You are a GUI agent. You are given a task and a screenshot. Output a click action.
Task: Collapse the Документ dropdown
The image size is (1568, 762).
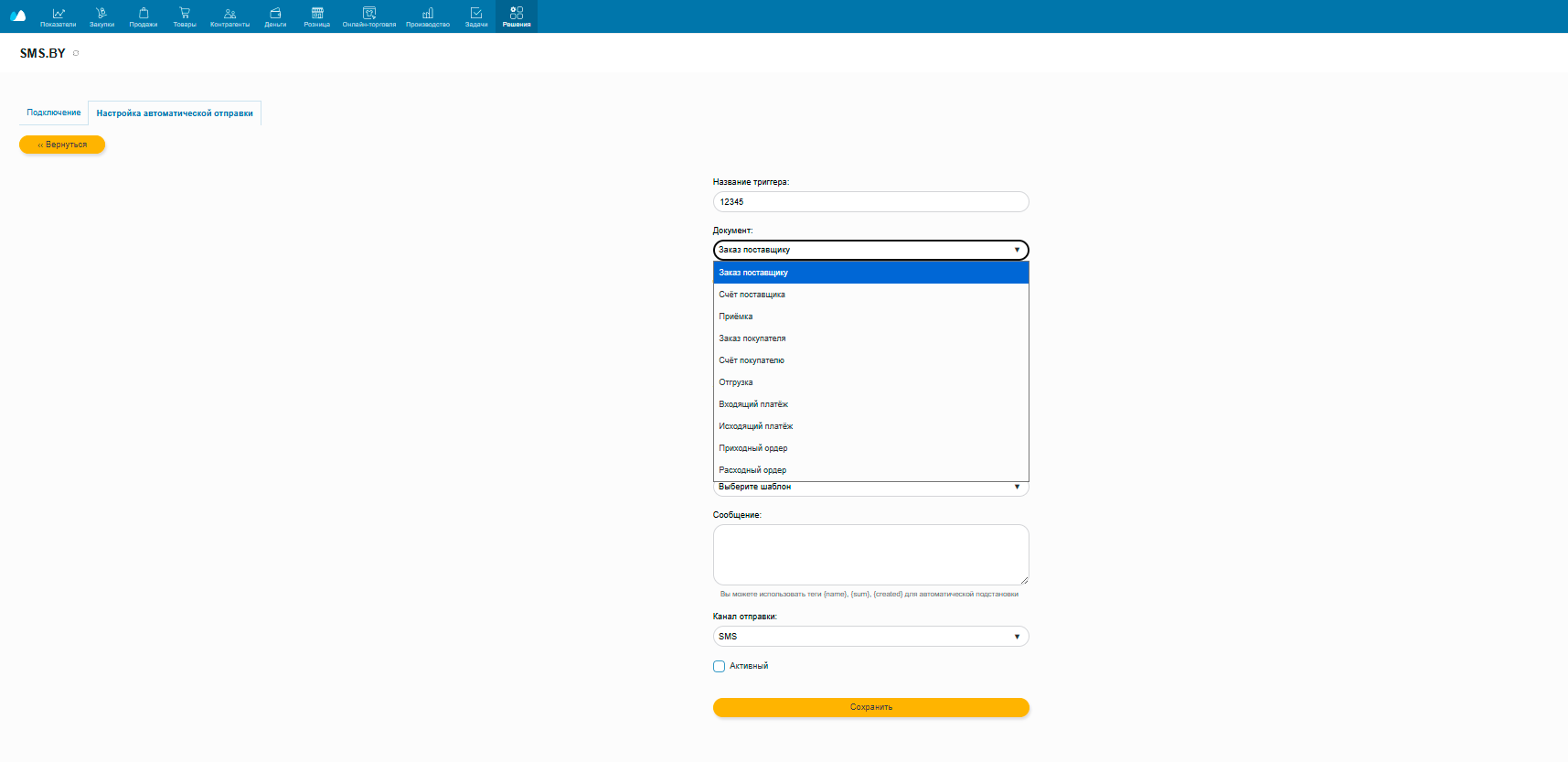tap(870, 250)
